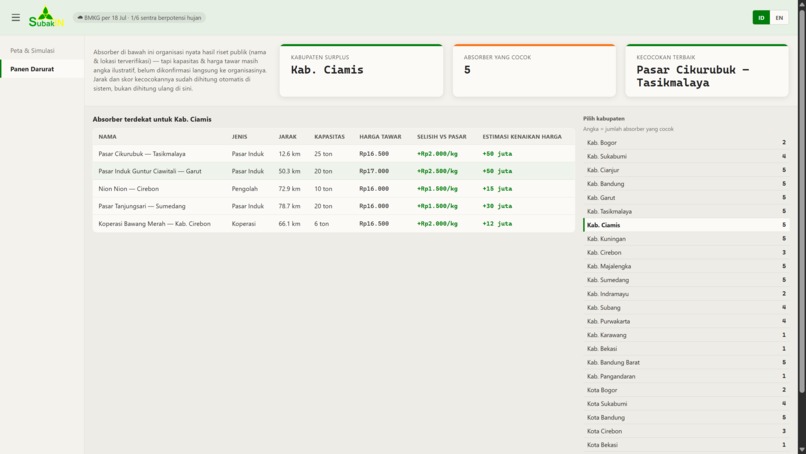Viewport: 806px width, 454px height.
Task: Switch language to ID
Action: (761, 17)
